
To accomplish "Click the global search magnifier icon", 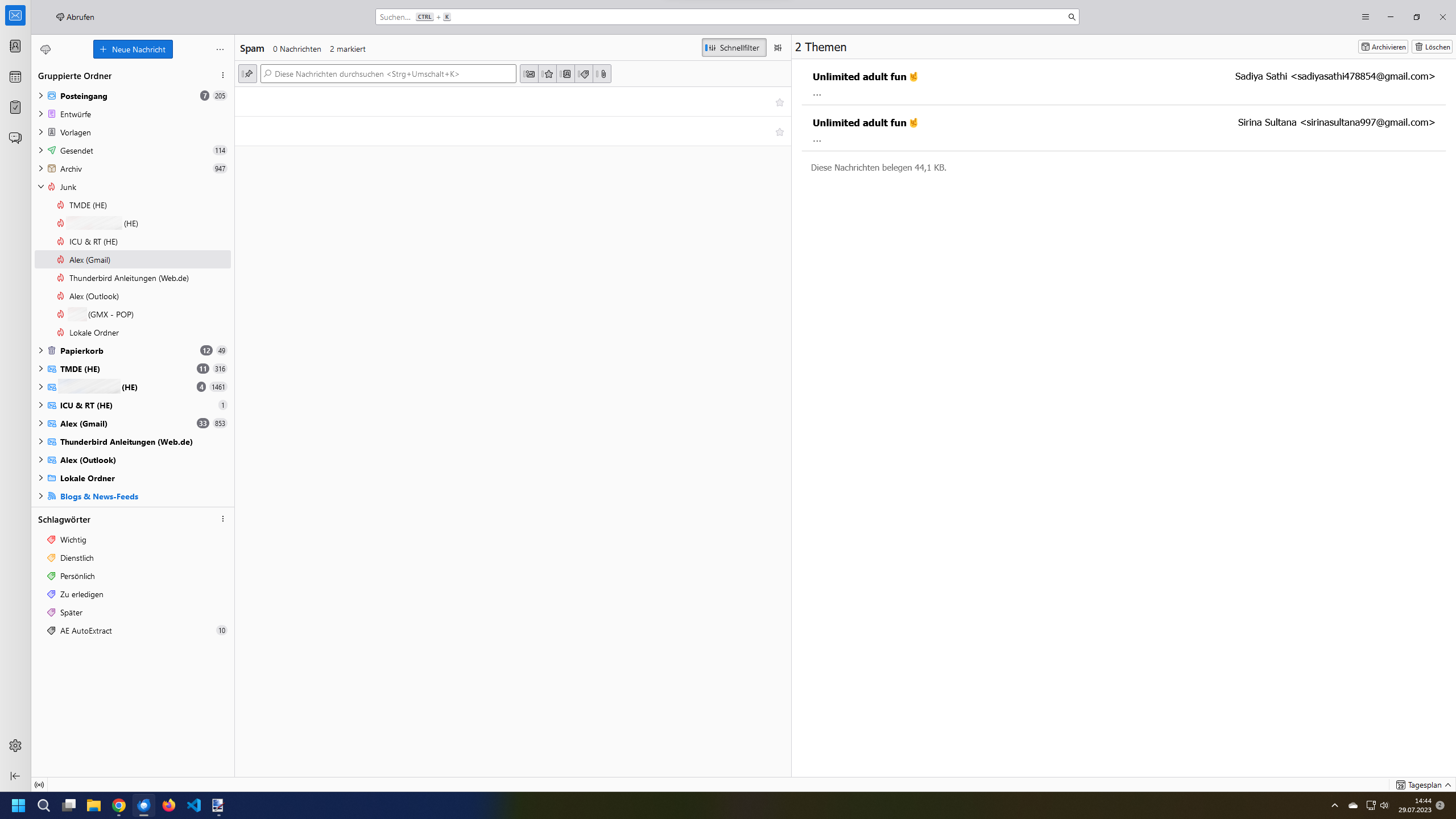I will (x=1072, y=17).
